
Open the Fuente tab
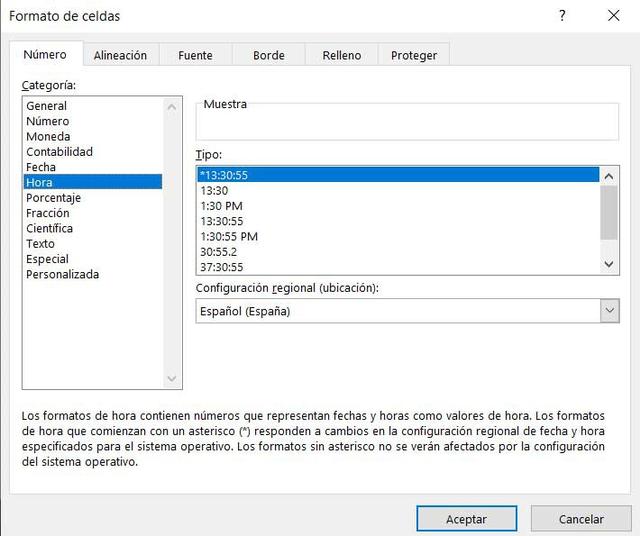tap(195, 55)
